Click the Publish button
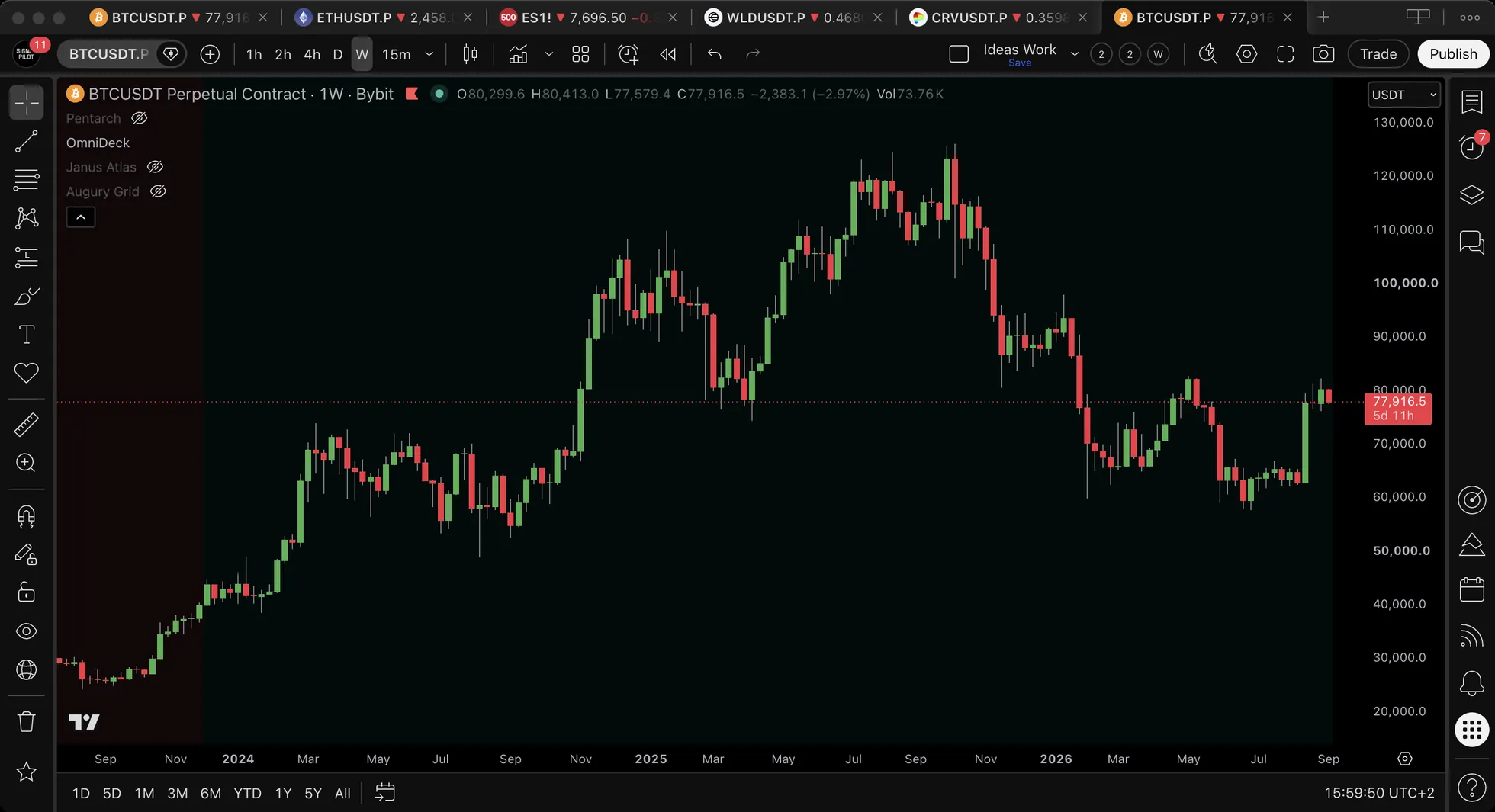 coord(1453,54)
